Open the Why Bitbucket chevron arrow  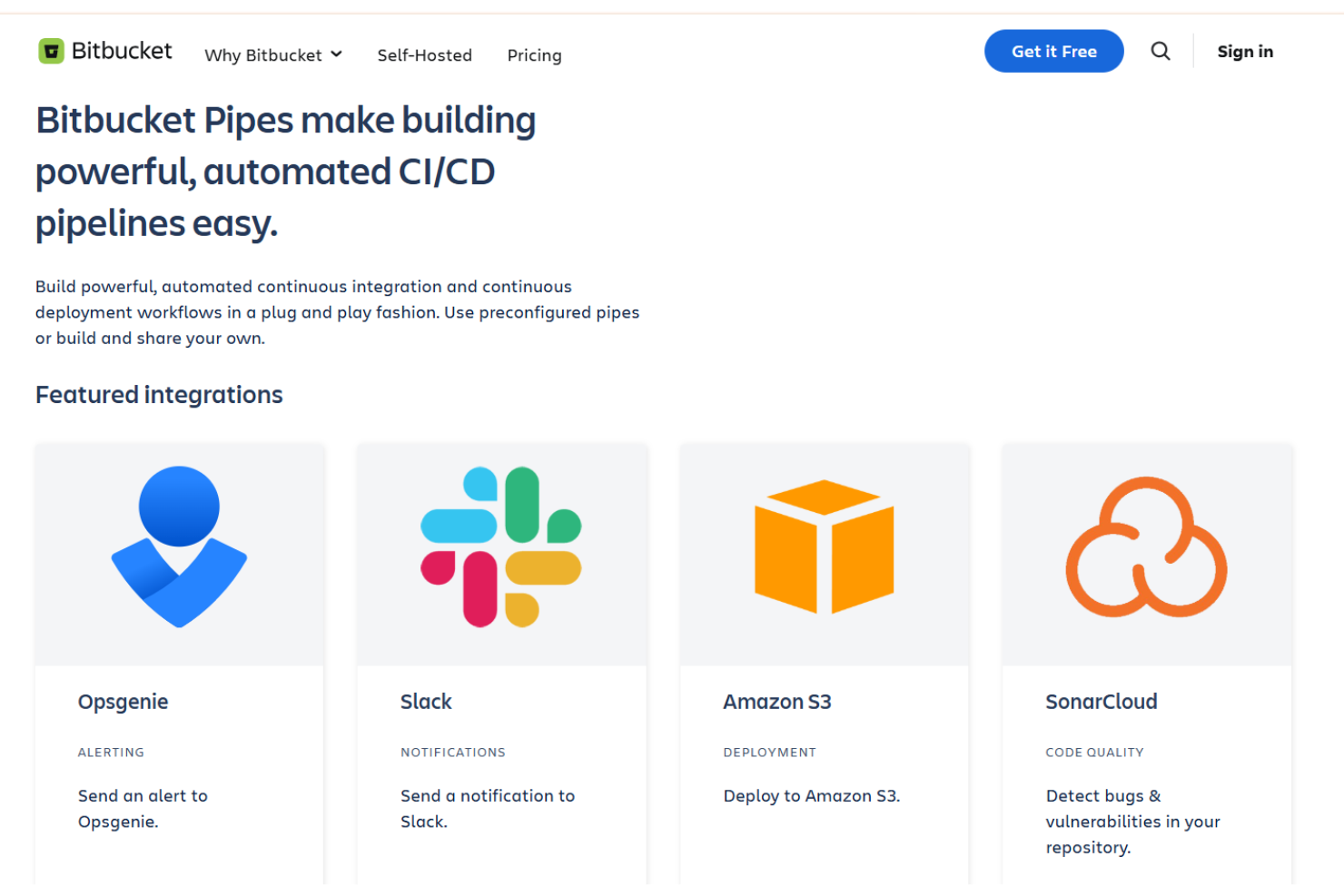point(336,54)
